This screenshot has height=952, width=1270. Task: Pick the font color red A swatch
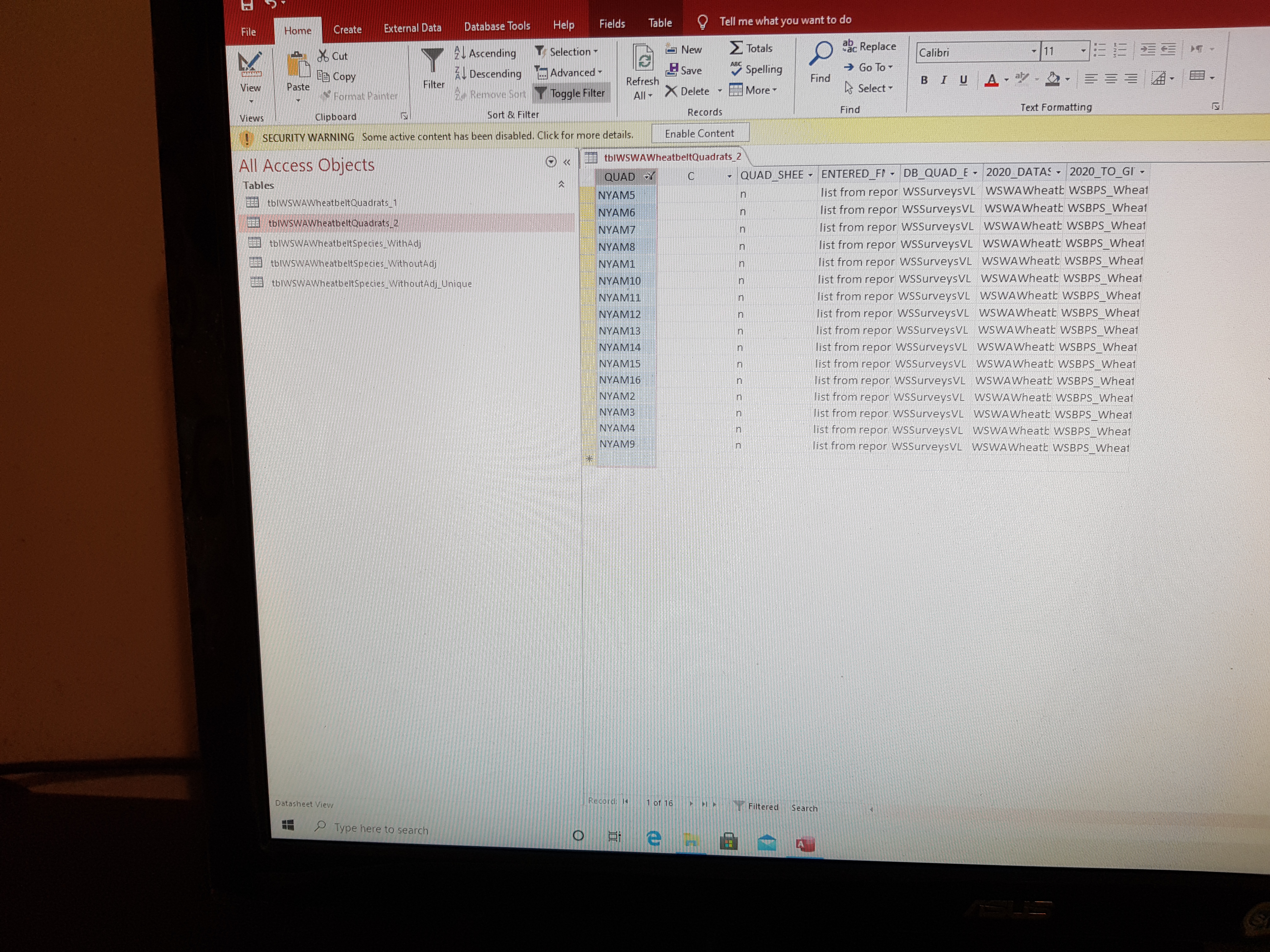point(992,80)
